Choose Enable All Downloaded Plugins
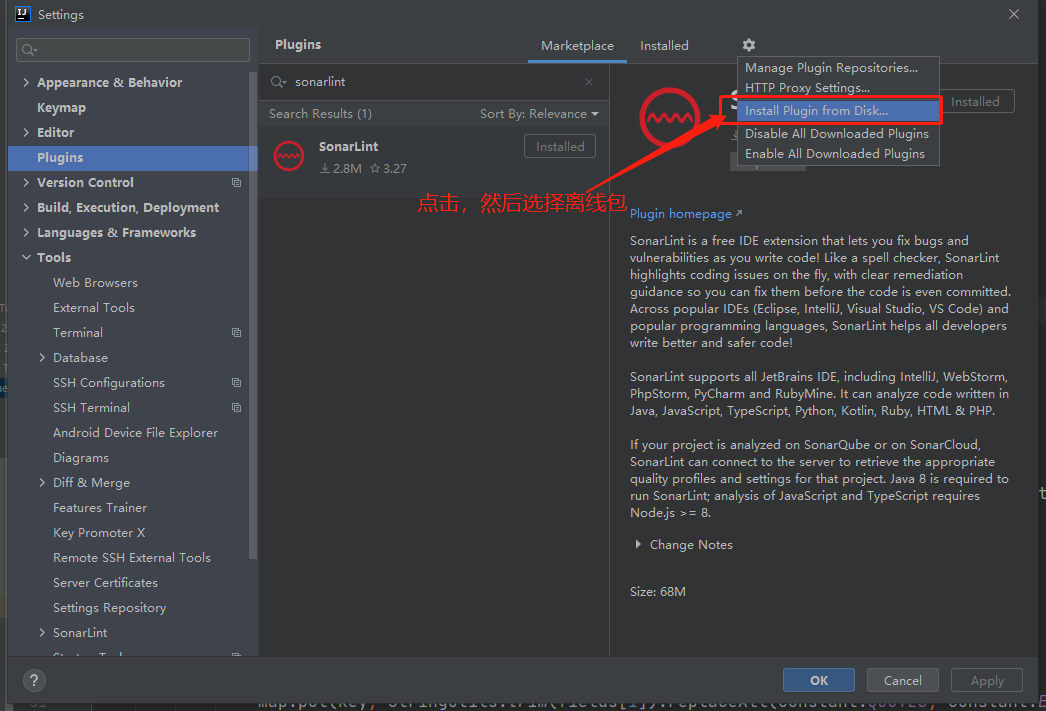Image resolution: width=1046 pixels, height=711 pixels. point(838,154)
